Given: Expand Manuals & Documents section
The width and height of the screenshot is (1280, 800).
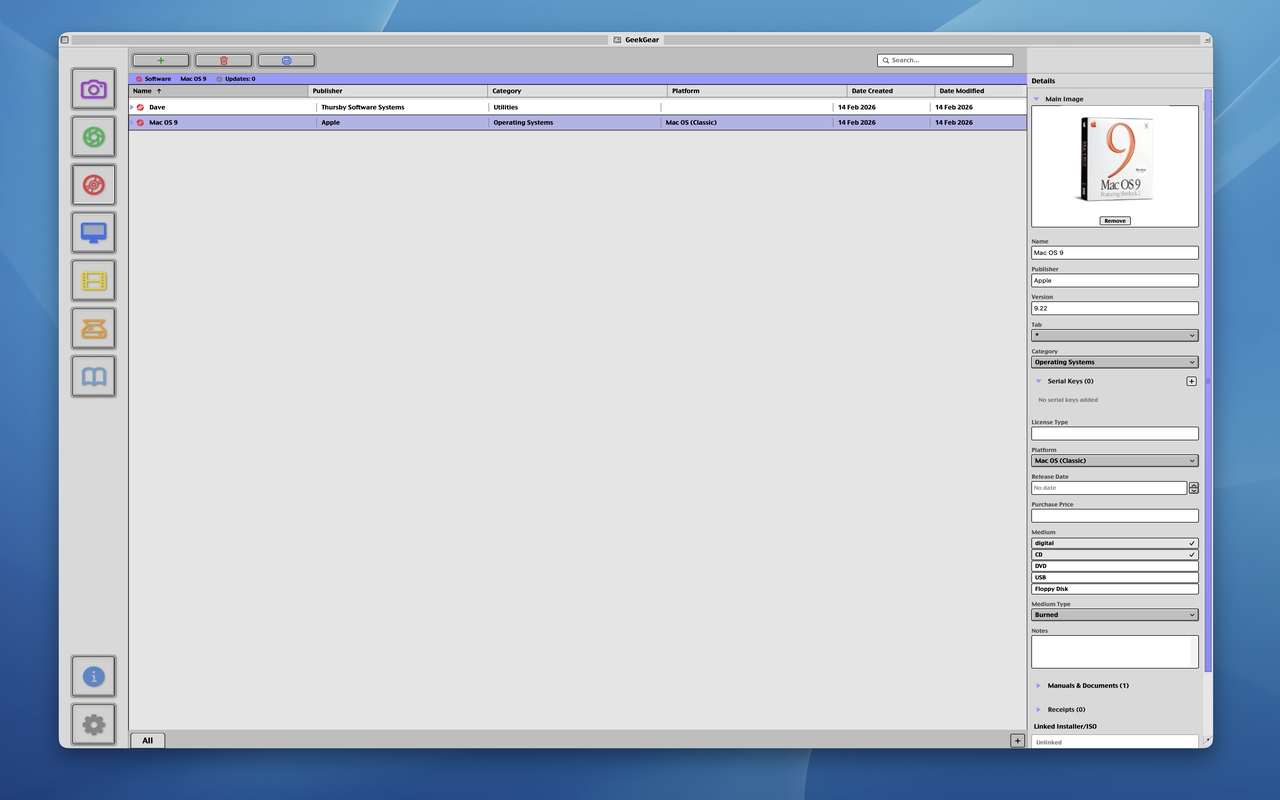Looking at the screenshot, I should click(1039, 686).
